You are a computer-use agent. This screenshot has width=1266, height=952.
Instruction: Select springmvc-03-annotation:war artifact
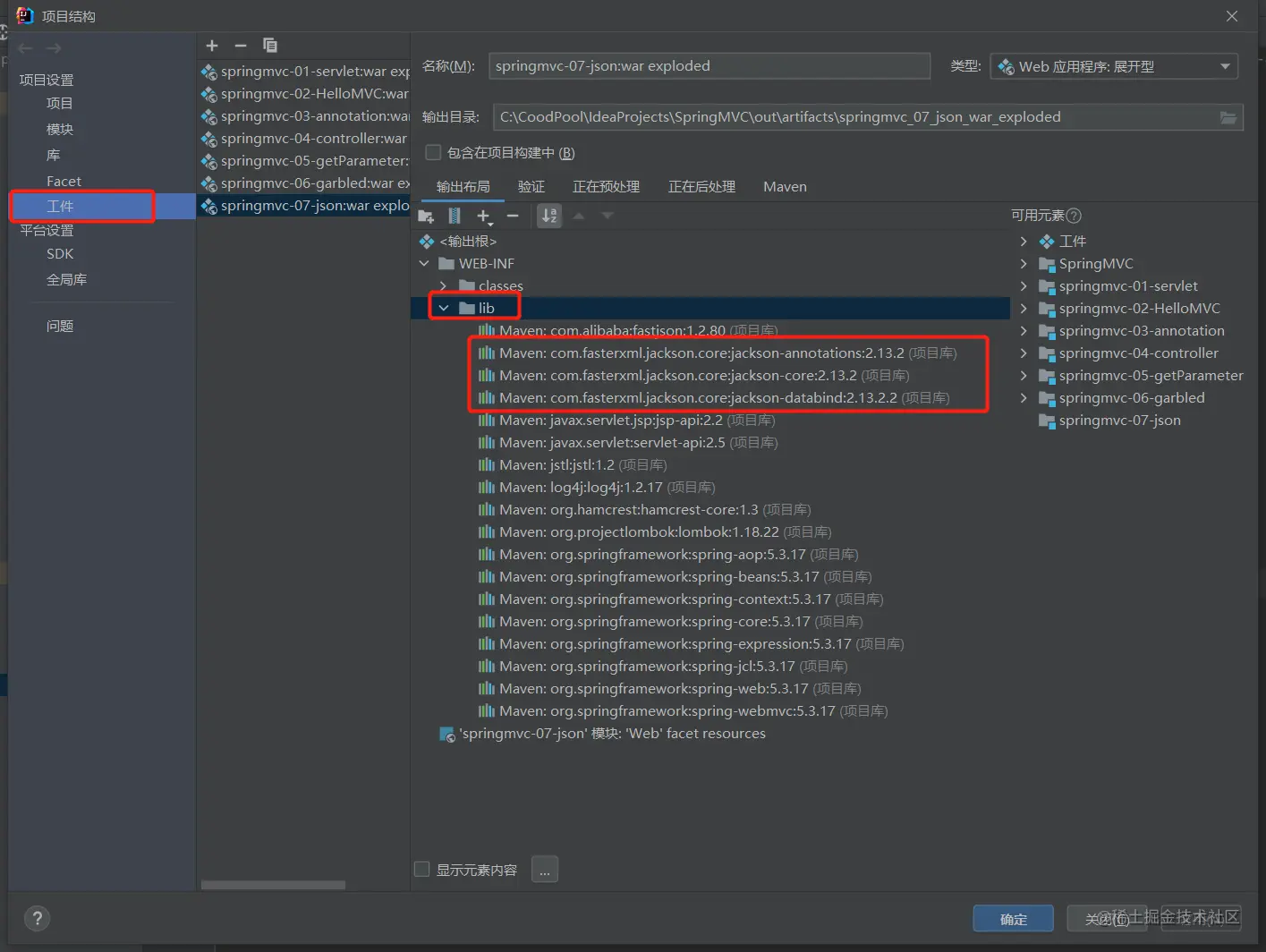304,116
